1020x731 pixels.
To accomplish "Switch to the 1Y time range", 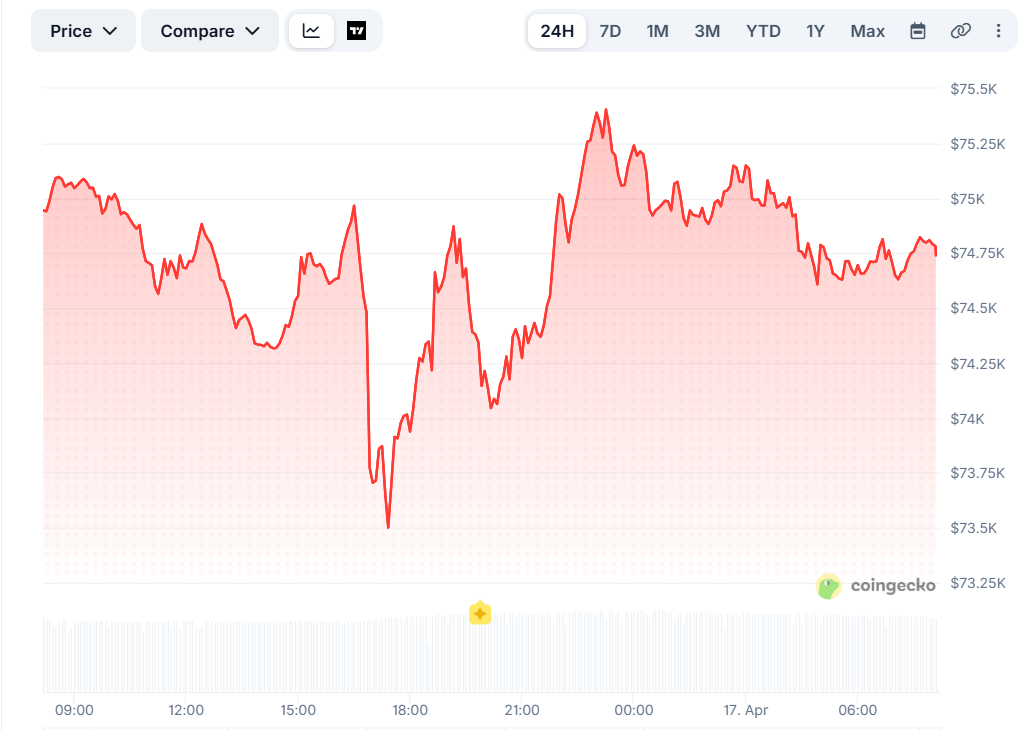I will pos(815,31).
